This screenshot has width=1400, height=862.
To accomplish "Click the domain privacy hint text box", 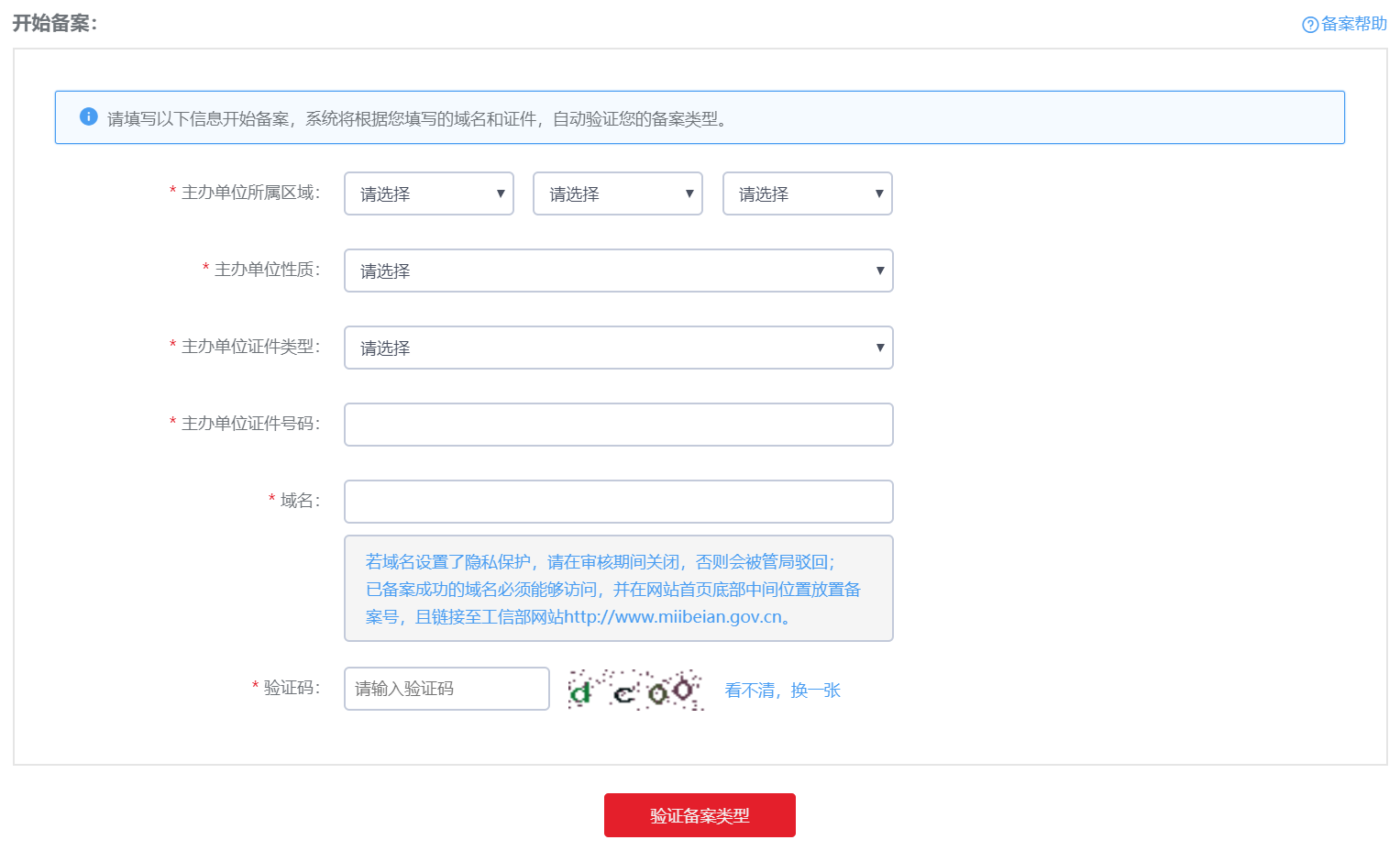I will click(x=618, y=589).
